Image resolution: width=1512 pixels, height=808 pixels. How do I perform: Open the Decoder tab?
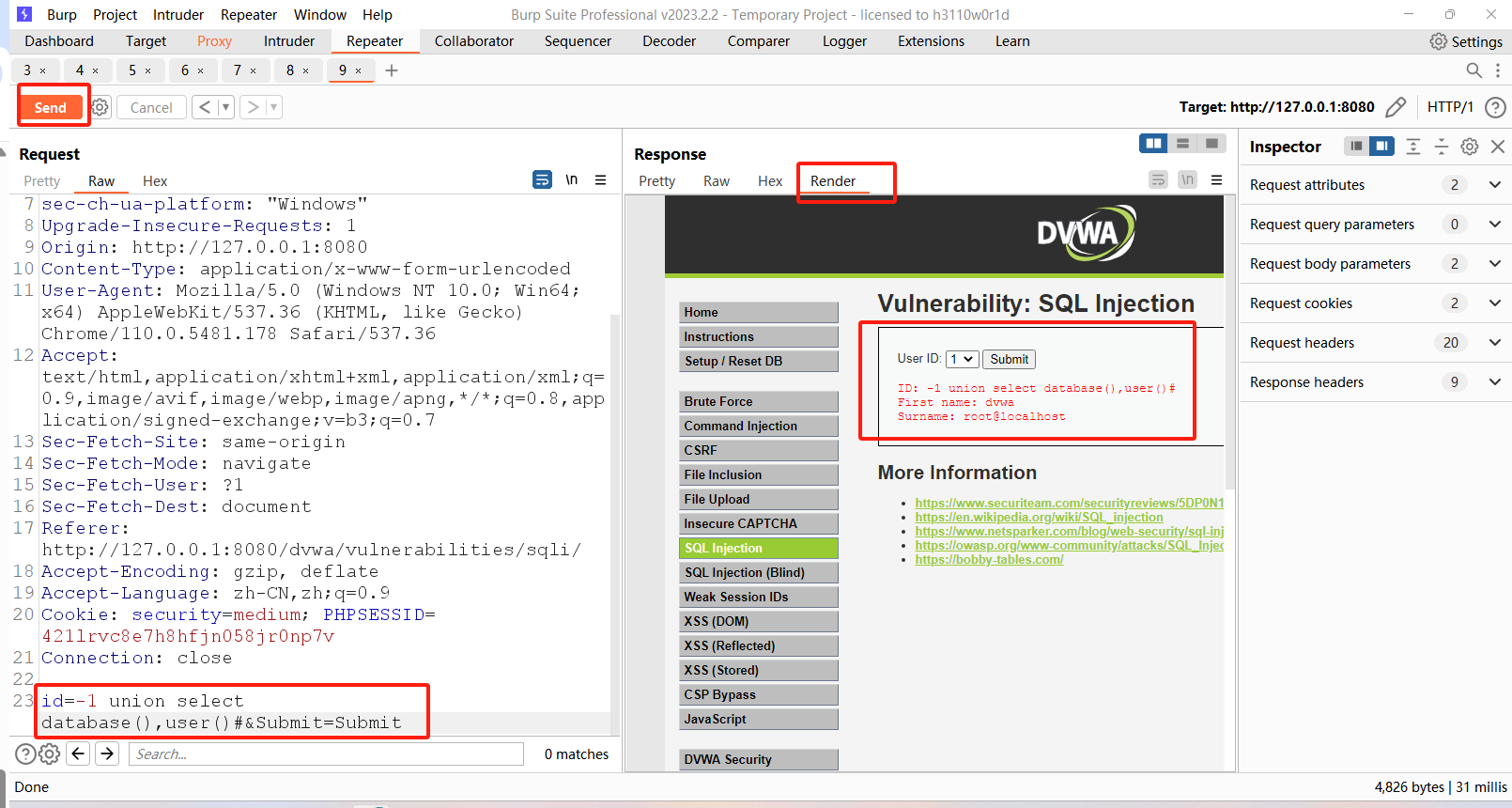pyautogui.click(x=669, y=41)
